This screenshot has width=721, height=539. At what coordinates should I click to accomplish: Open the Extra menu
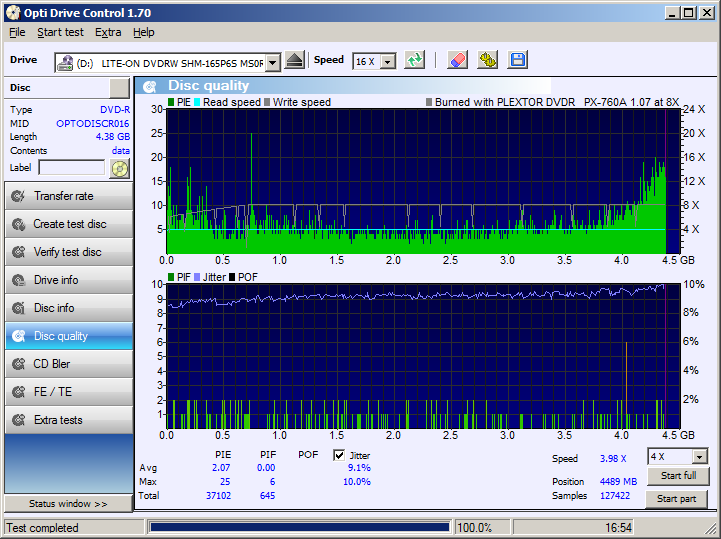point(108,32)
